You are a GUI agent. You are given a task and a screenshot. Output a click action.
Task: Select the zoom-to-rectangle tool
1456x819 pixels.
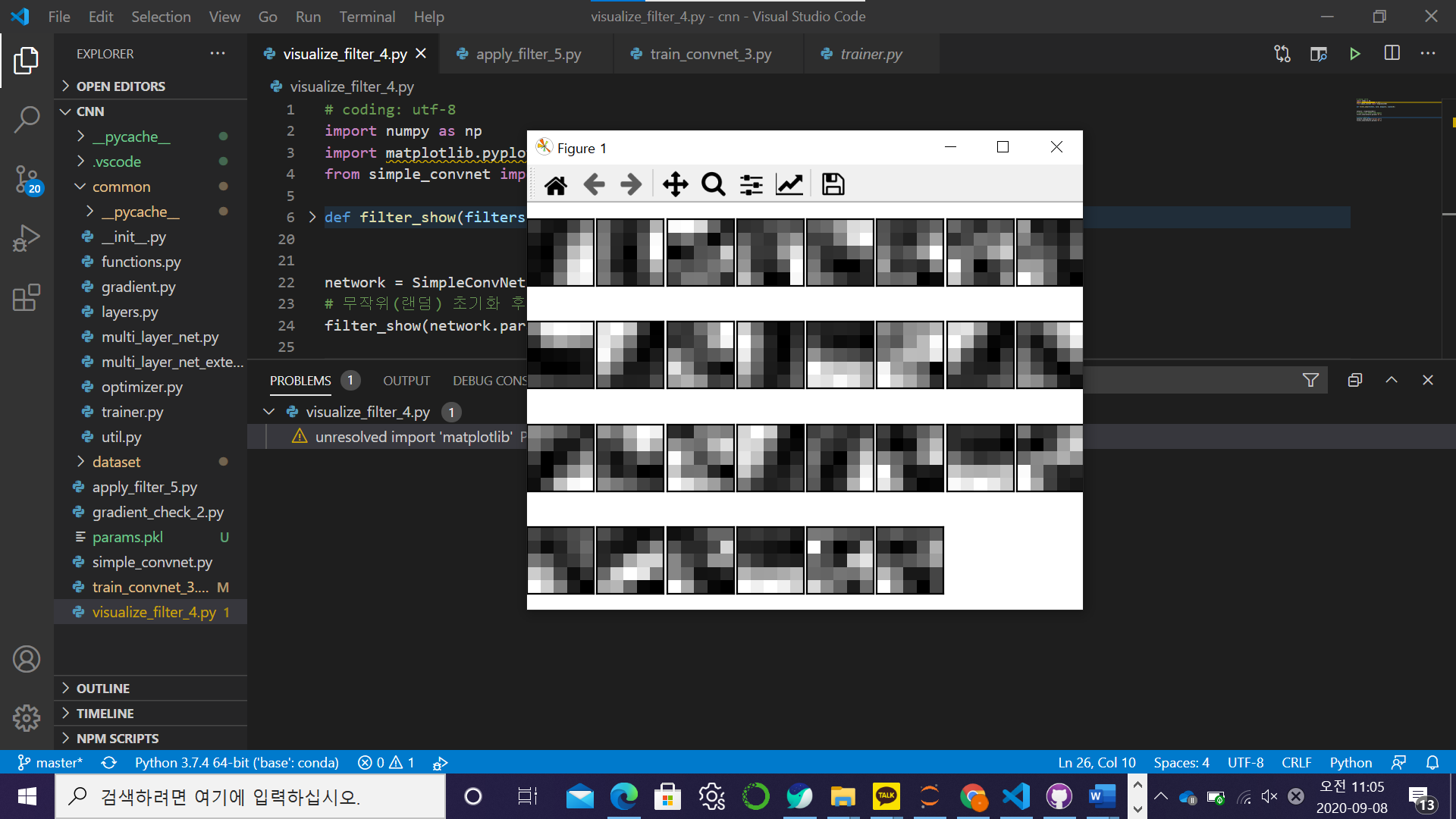713,184
